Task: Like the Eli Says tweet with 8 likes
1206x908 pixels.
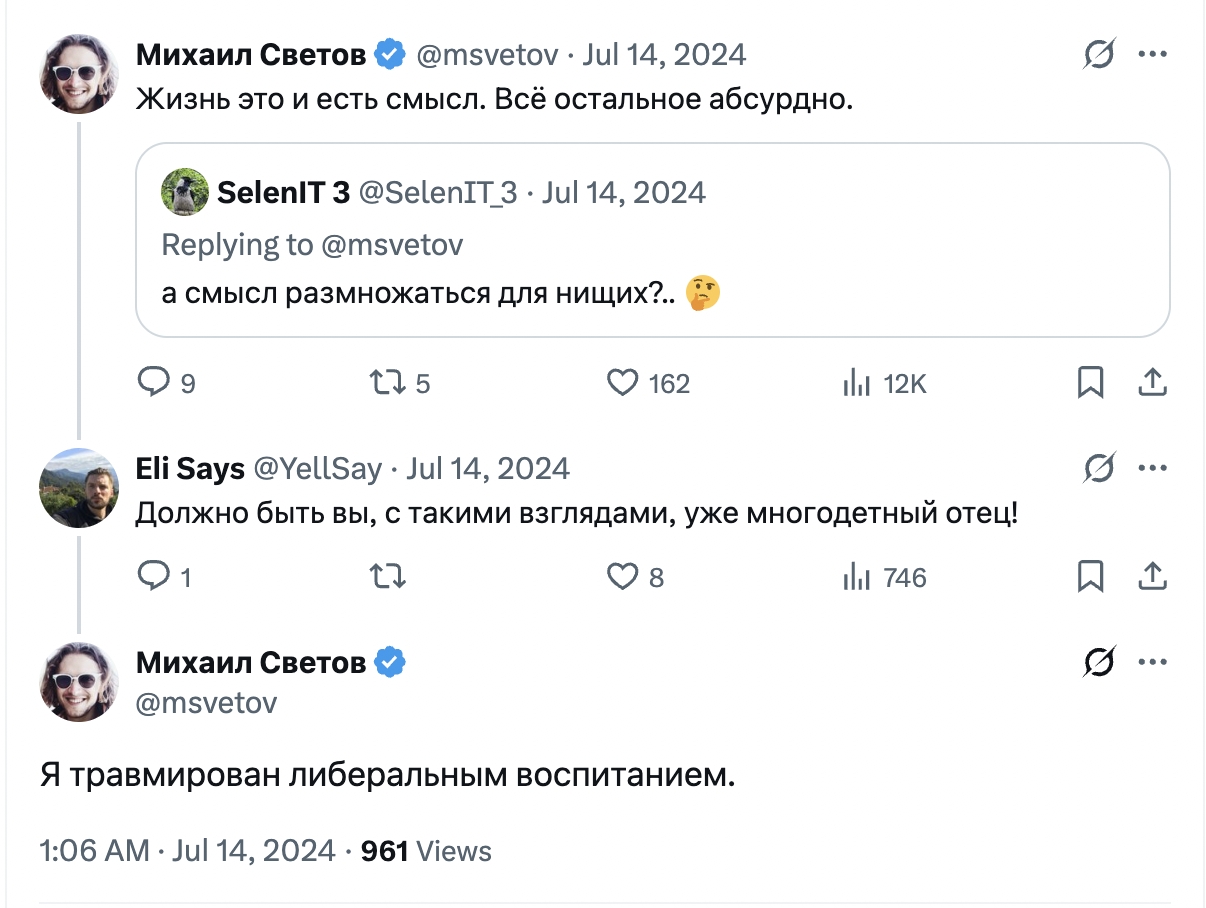Action: (623, 576)
